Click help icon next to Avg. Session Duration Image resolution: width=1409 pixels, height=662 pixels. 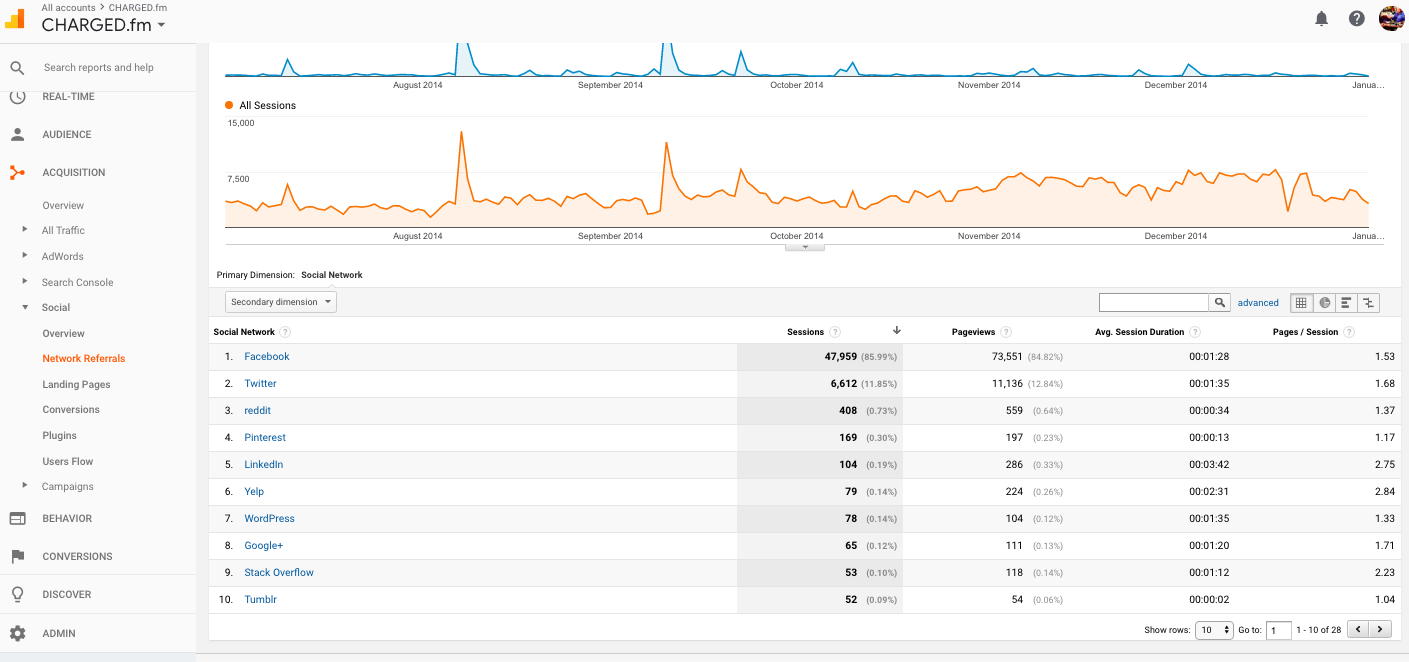point(1194,332)
